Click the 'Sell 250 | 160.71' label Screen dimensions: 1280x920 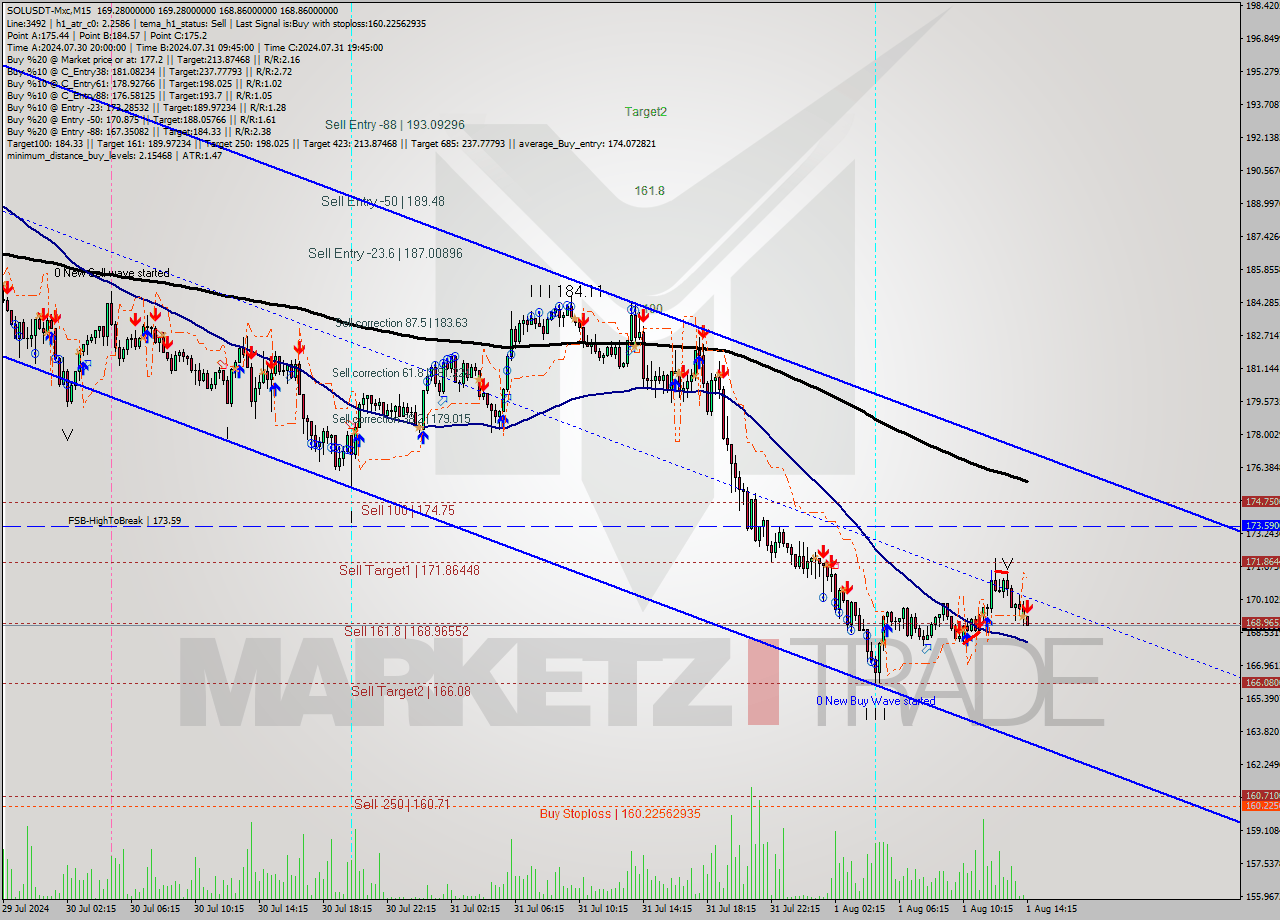(x=402, y=804)
